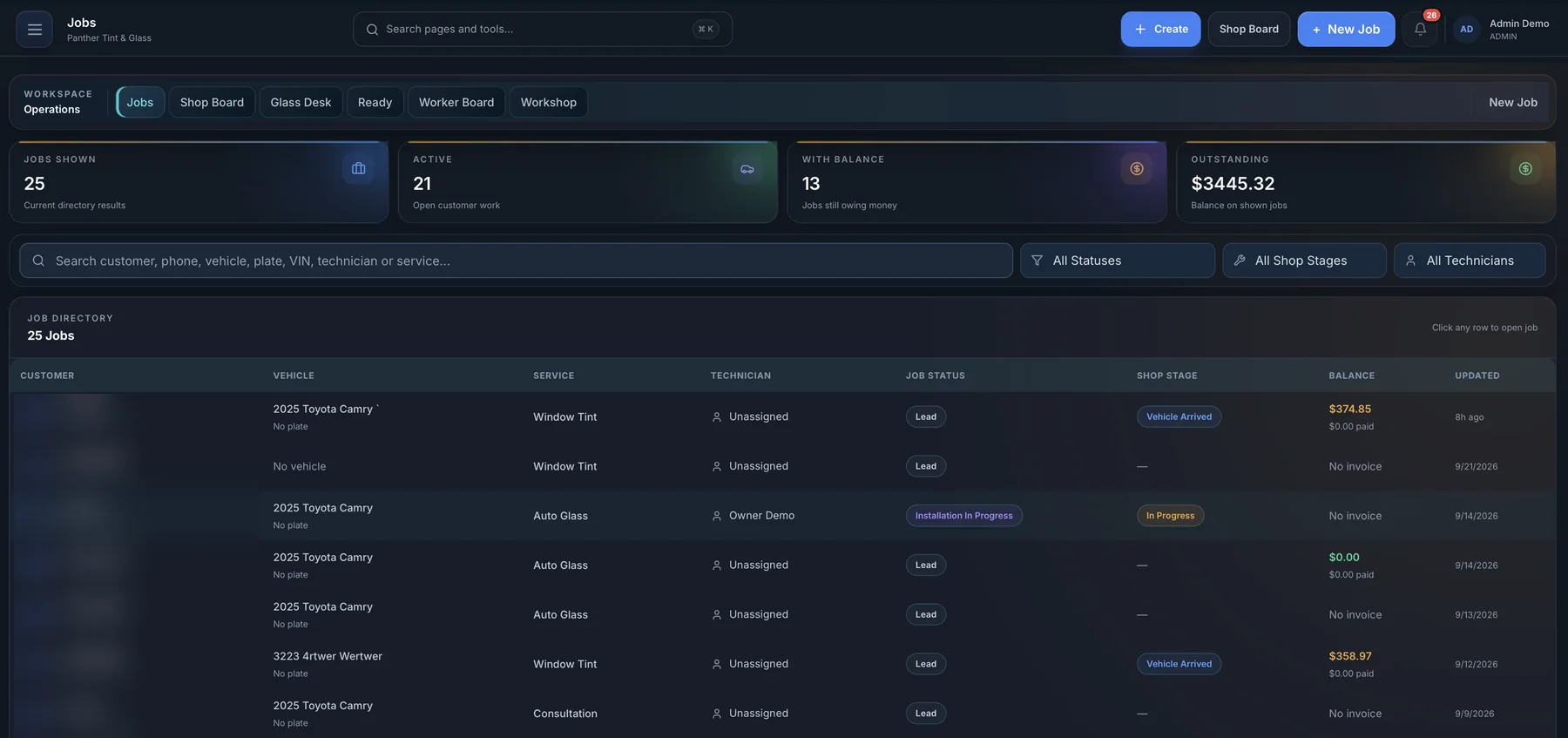Screen dimensions: 1568x738
Task: Click the Balance column header
Action: 1351,376
